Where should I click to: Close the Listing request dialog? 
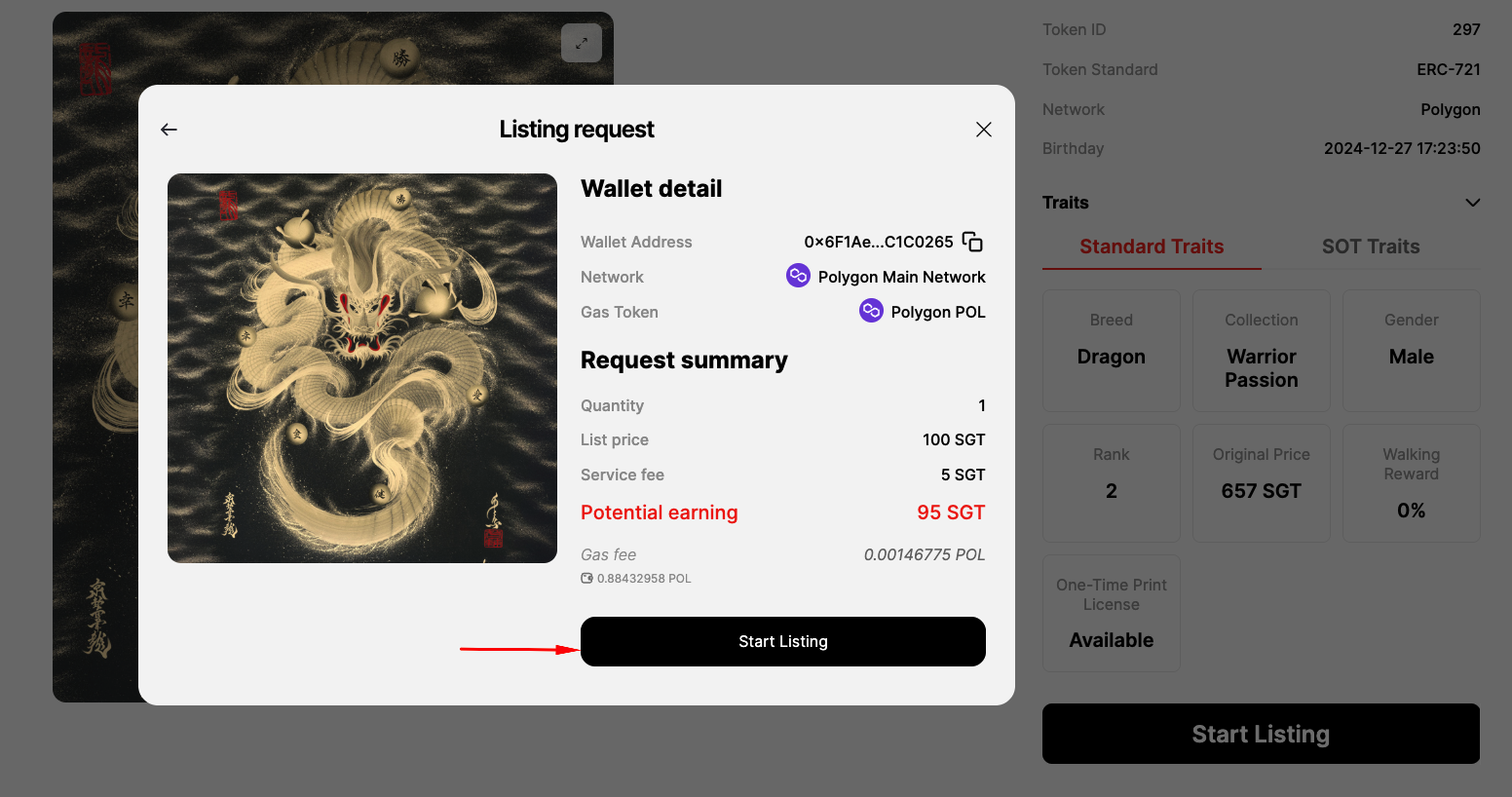click(984, 130)
